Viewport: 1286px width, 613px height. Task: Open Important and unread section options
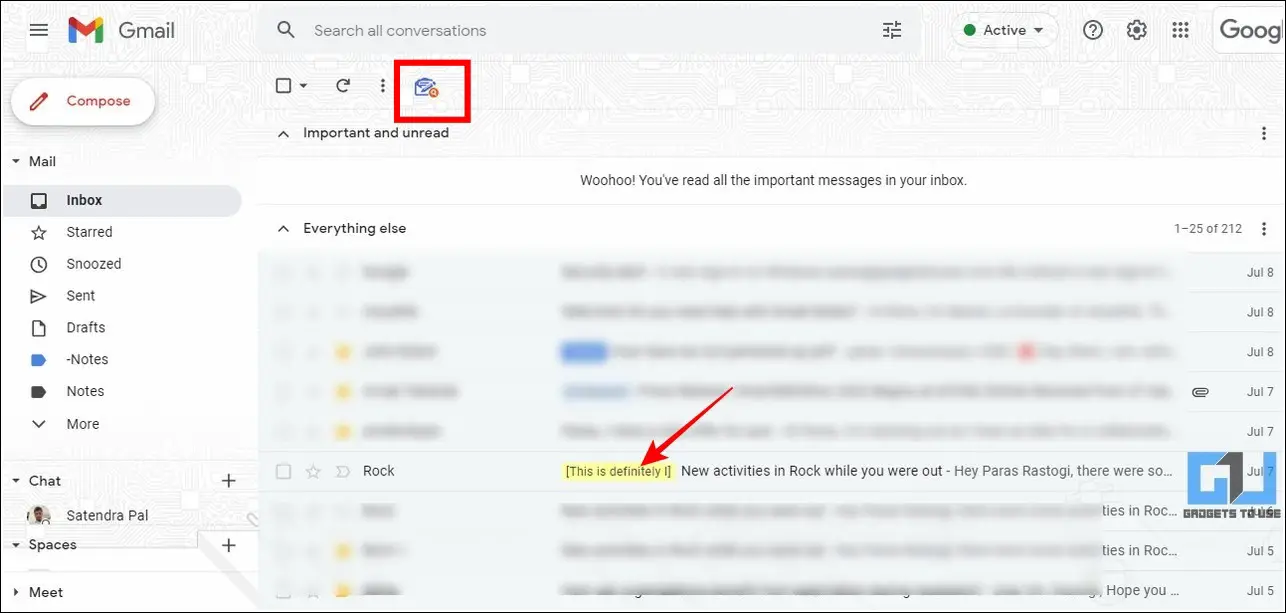pos(1264,134)
